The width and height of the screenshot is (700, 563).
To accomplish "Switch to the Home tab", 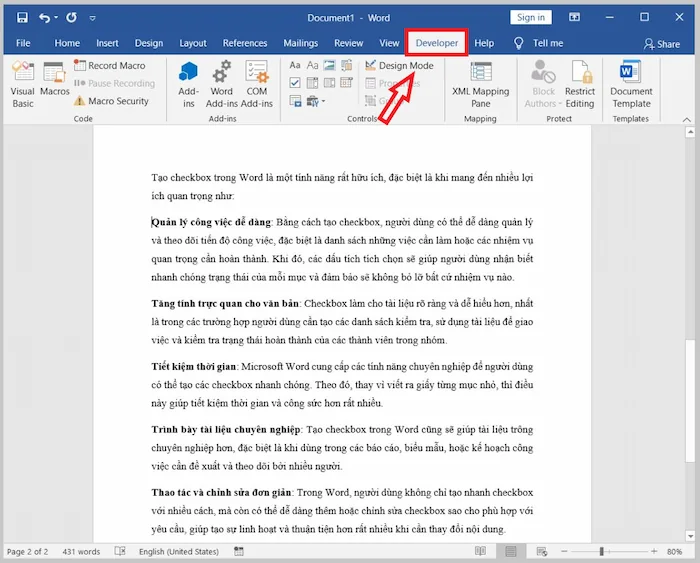I will coord(67,43).
